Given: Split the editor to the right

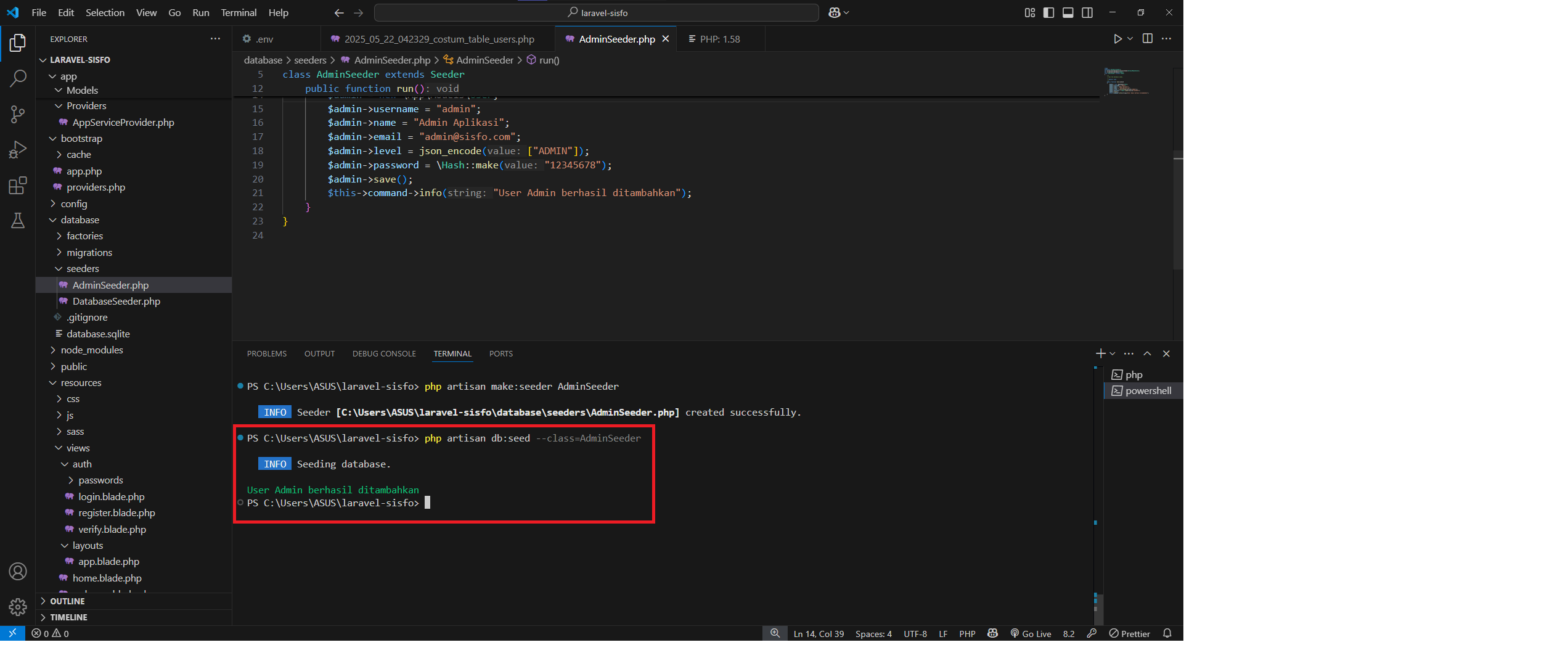Looking at the screenshot, I should pyautogui.click(x=1147, y=39).
